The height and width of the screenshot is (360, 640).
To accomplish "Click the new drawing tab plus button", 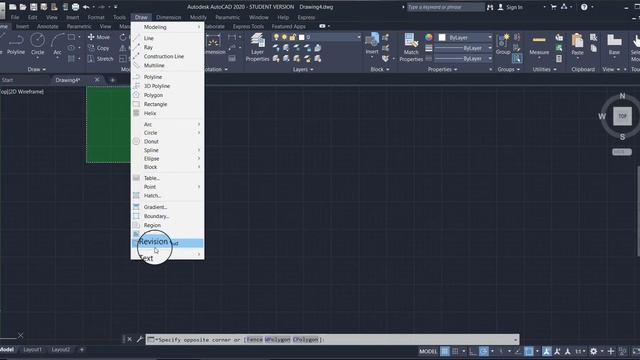I will 112,80.
